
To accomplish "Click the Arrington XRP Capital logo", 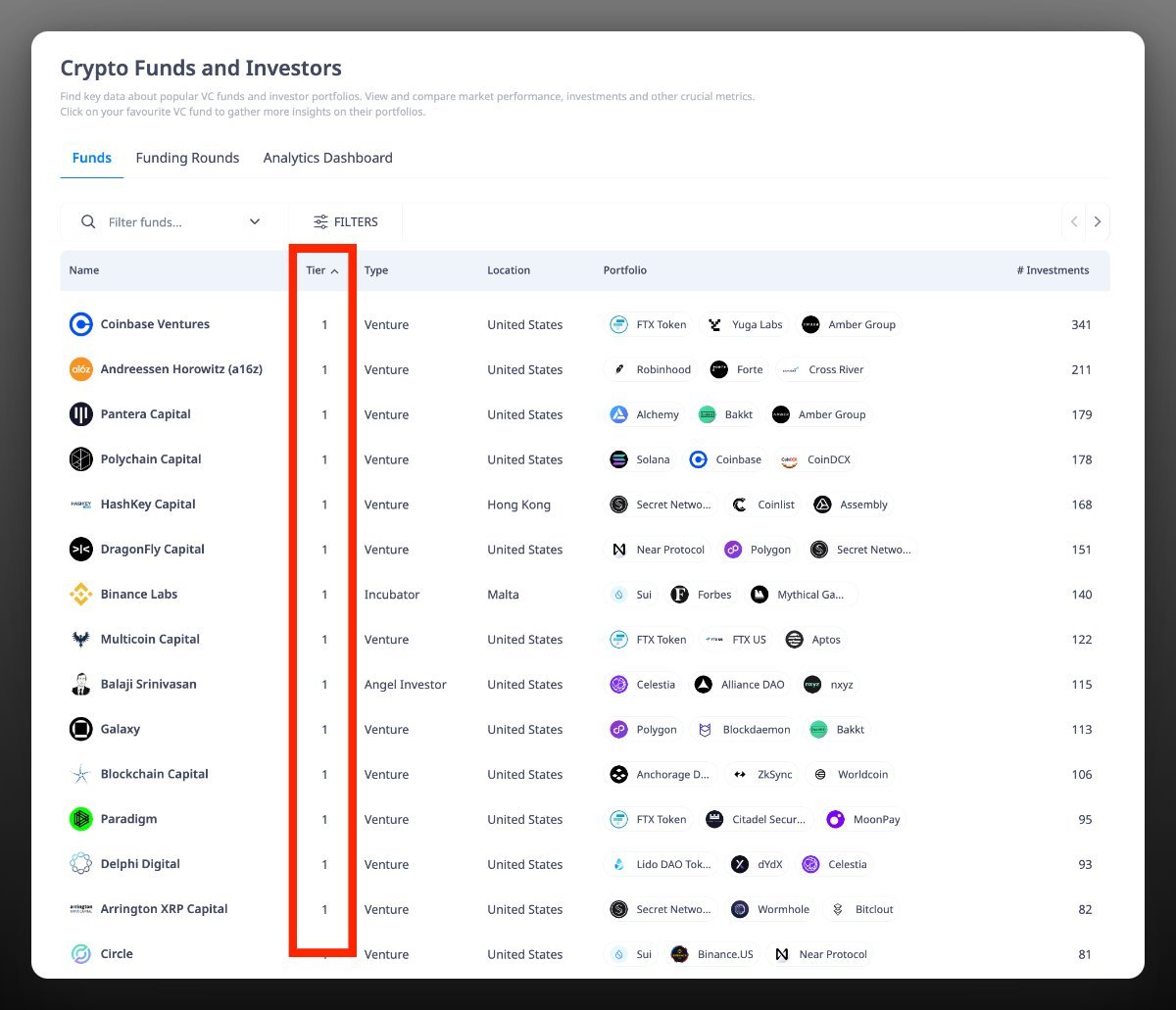I will (x=80, y=909).
